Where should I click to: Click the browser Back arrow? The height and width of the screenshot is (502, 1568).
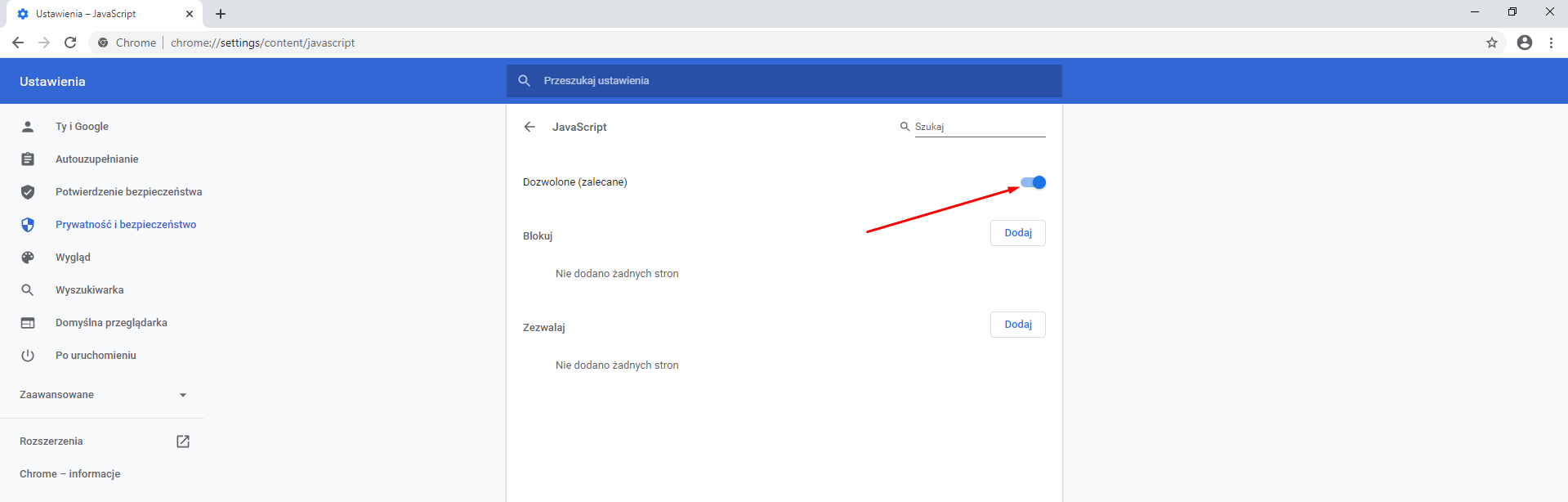pyautogui.click(x=18, y=43)
